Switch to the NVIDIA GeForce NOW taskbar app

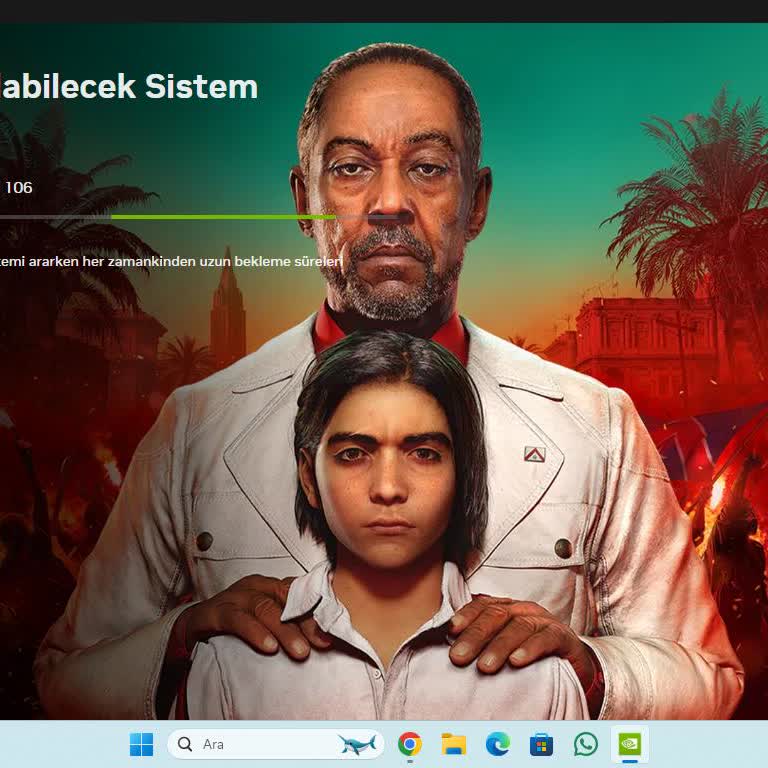[630, 744]
